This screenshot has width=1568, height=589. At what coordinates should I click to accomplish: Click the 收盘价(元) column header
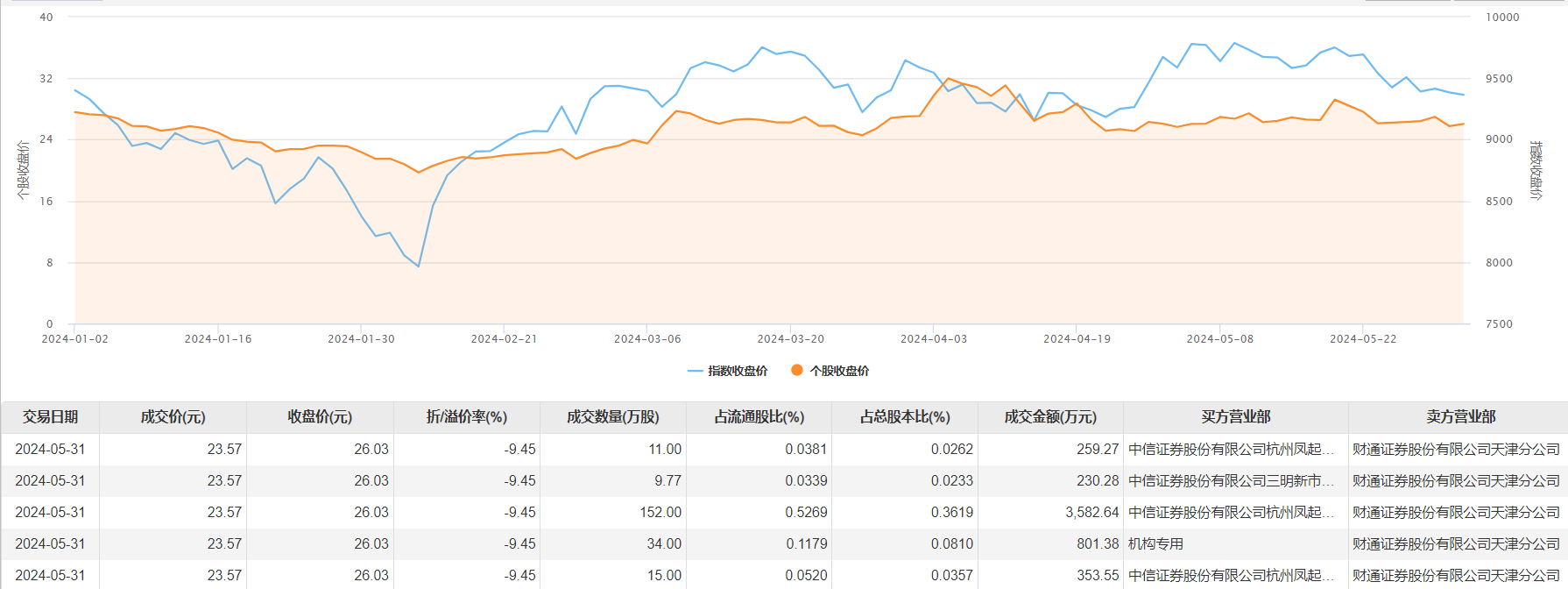tap(320, 416)
